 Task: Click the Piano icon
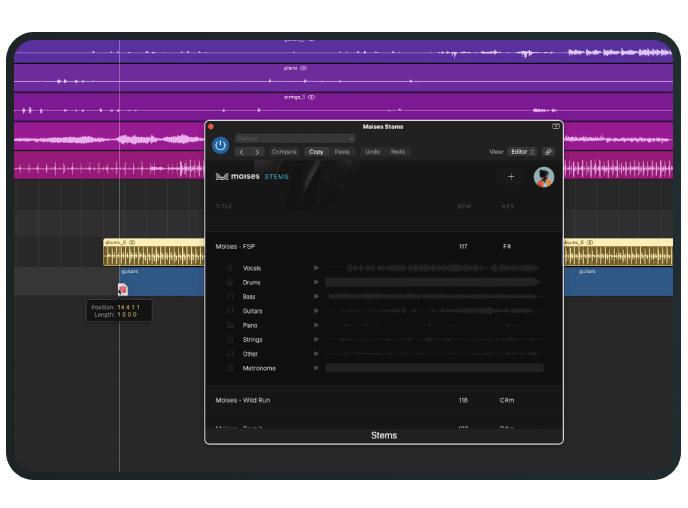pos(230,325)
